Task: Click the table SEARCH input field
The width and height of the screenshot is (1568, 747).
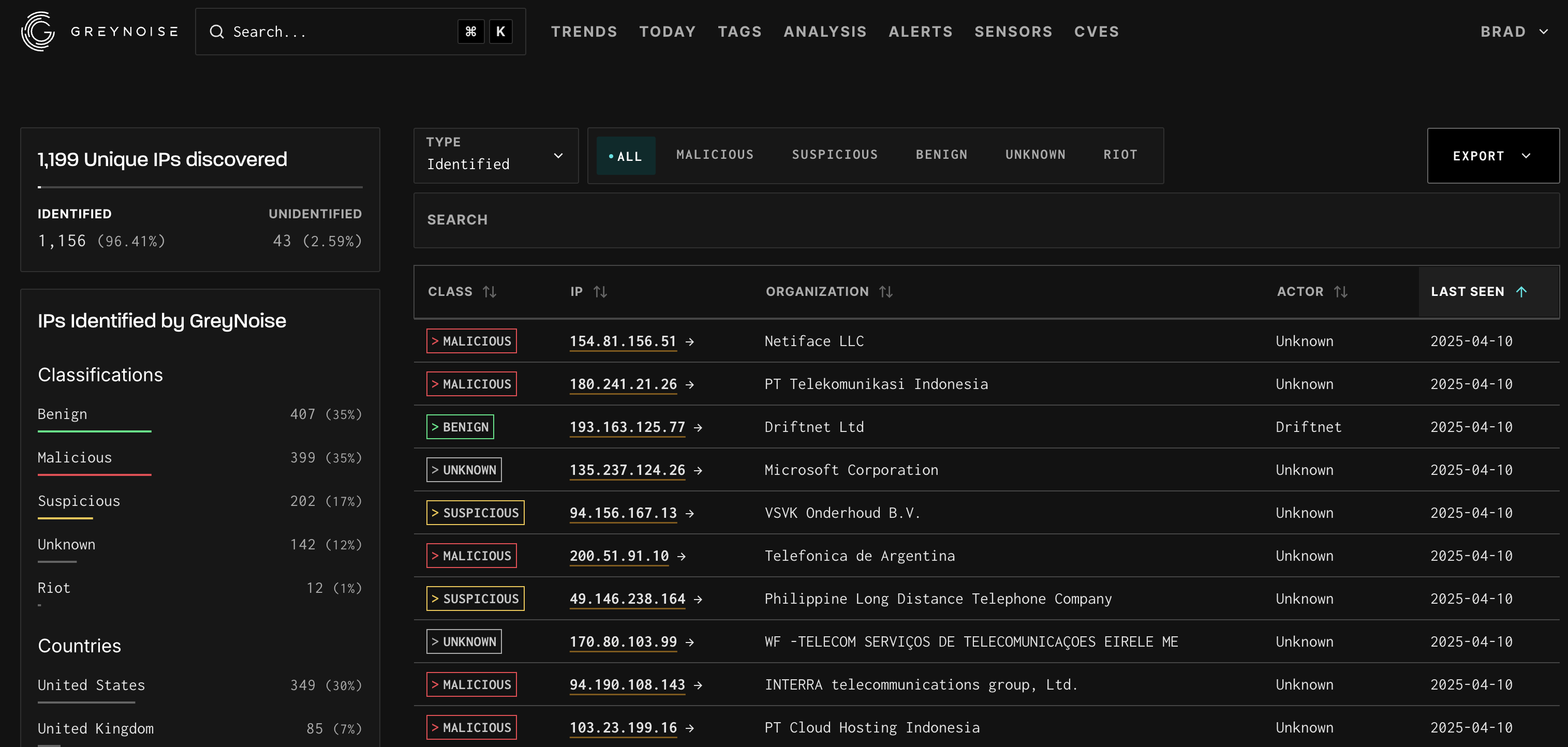Action: 985,220
